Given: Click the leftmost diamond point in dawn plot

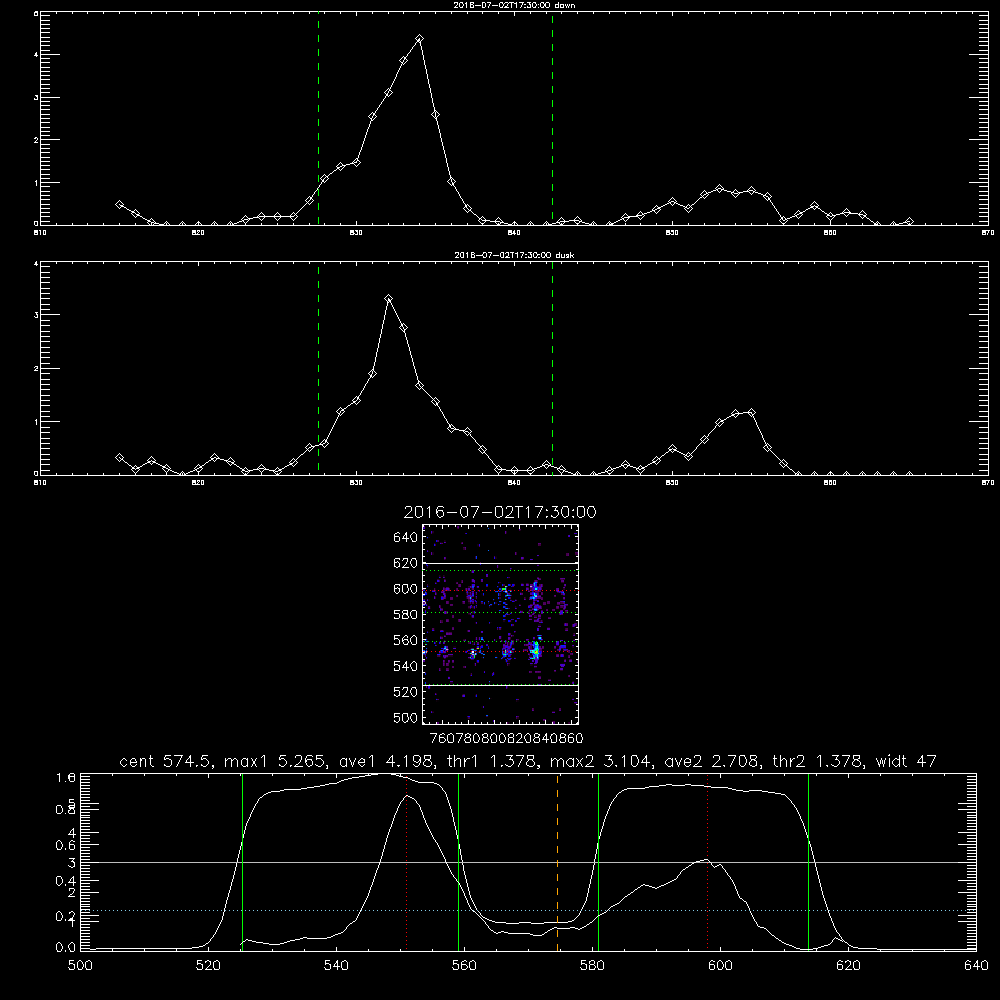Looking at the screenshot, I should (119, 205).
